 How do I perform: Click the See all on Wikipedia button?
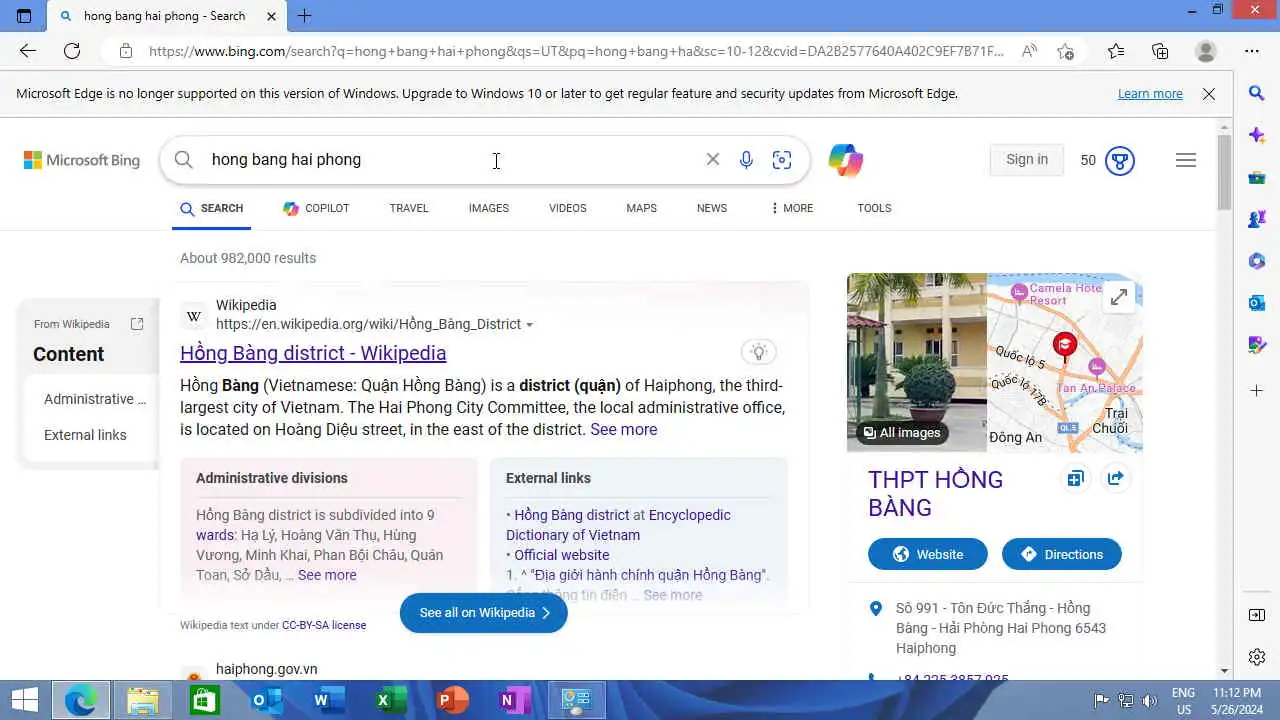click(x=484, y=613)
